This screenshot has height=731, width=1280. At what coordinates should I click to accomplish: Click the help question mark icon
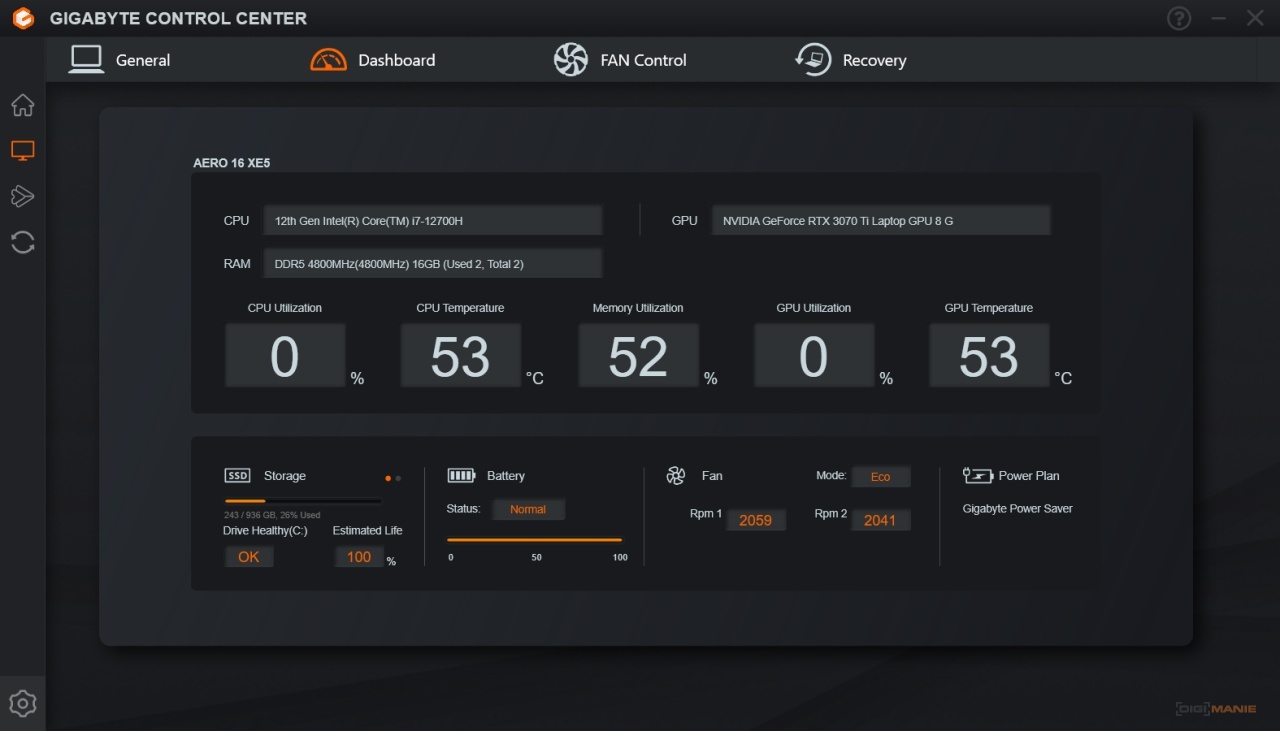point(1179,18)
